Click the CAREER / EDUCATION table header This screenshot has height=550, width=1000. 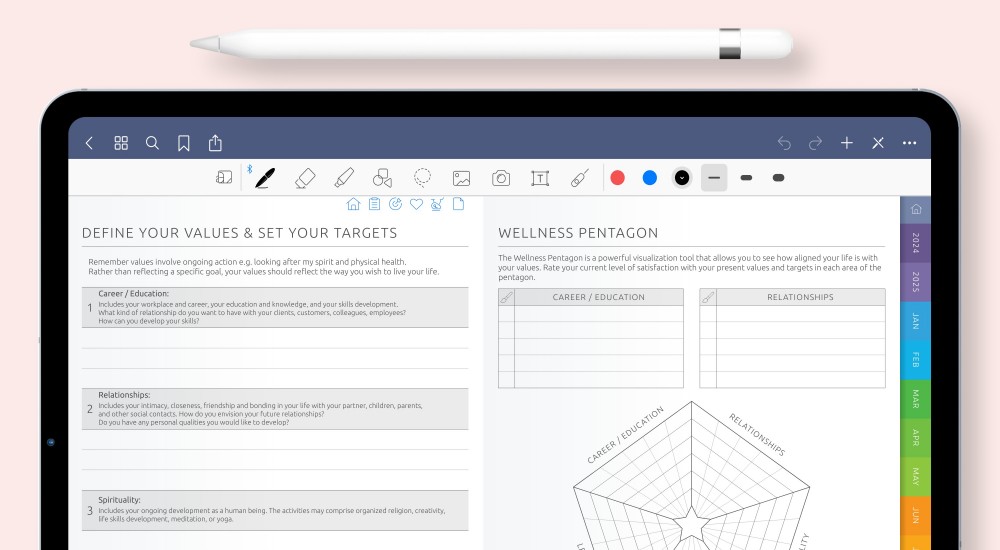coord(599,297)
